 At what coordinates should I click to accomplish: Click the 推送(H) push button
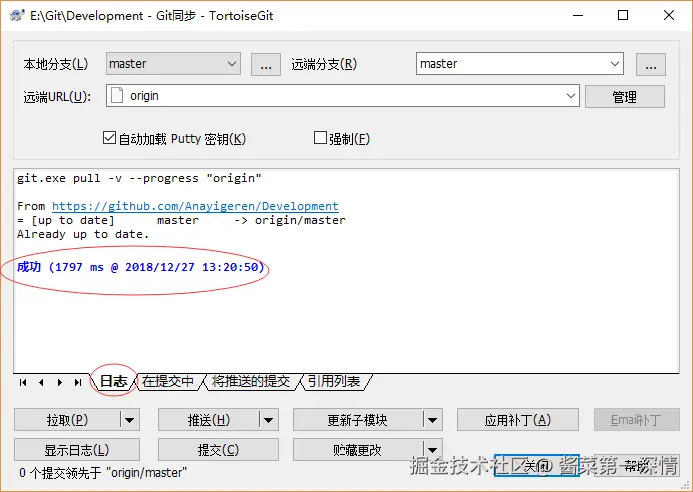[209, 420]
